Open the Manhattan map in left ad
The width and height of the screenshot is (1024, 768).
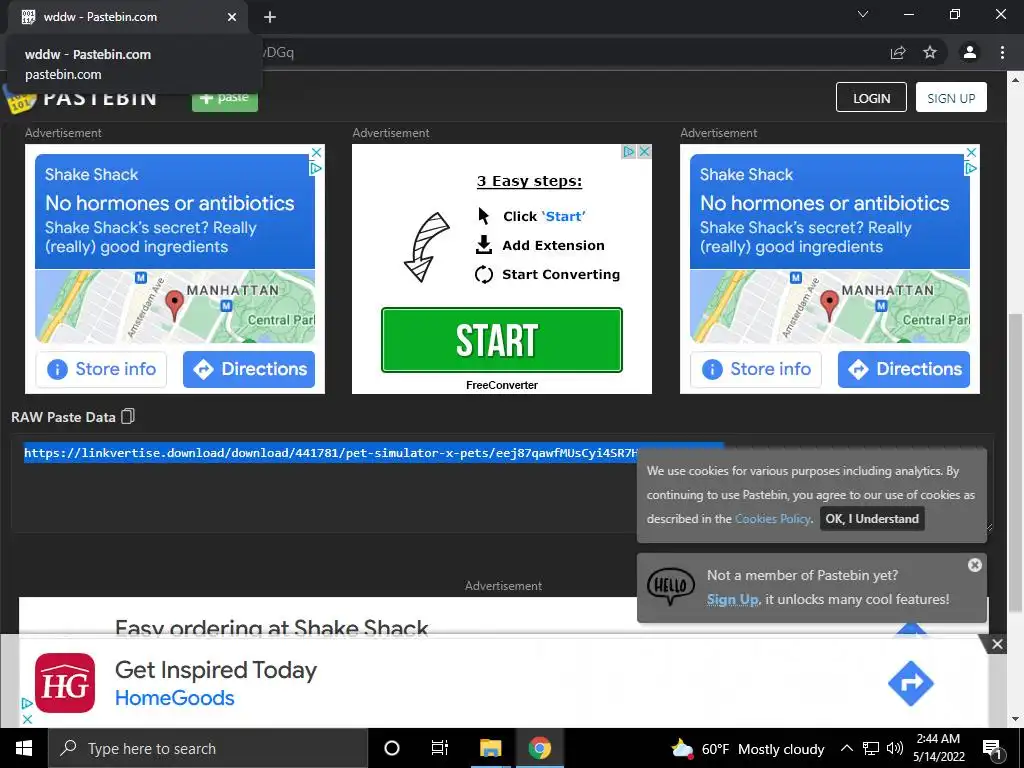(175, 306)
